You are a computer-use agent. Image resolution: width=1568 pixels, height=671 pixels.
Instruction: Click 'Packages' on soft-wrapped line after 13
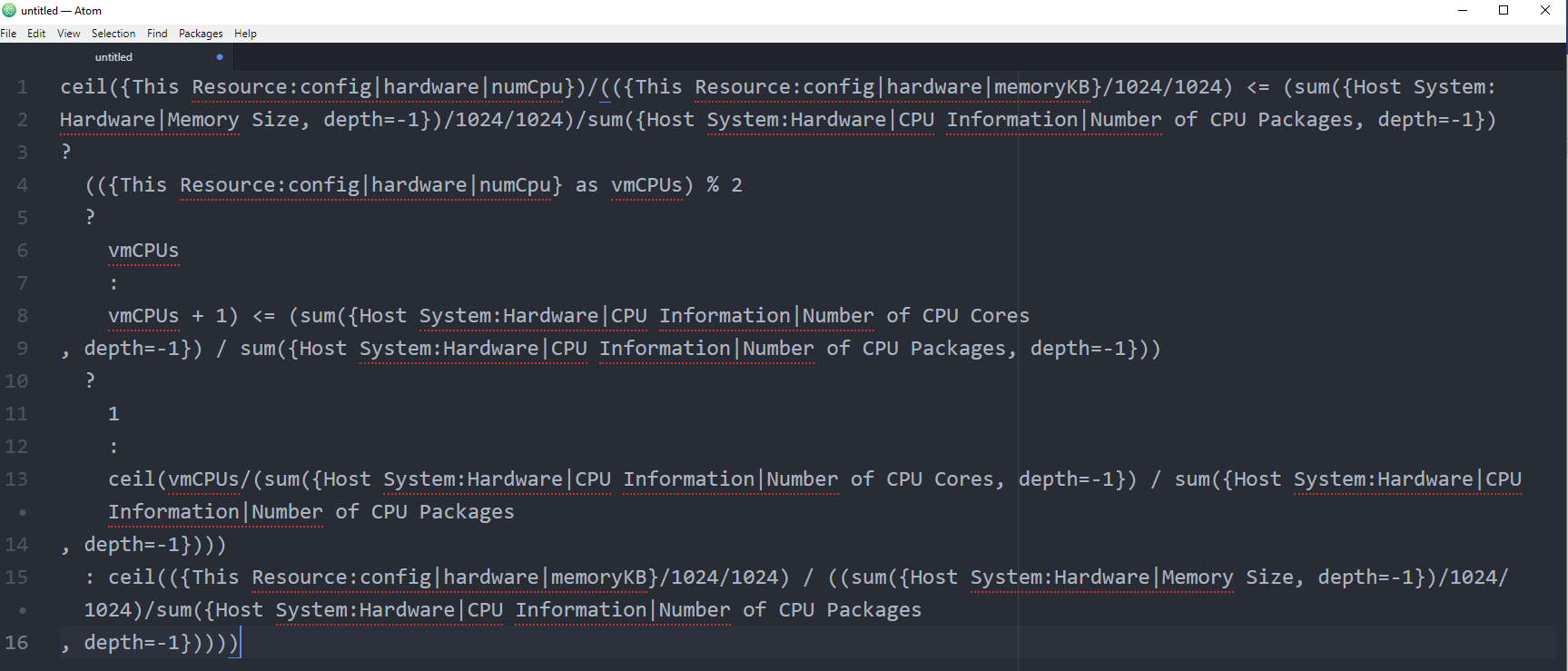coord(467,512)
